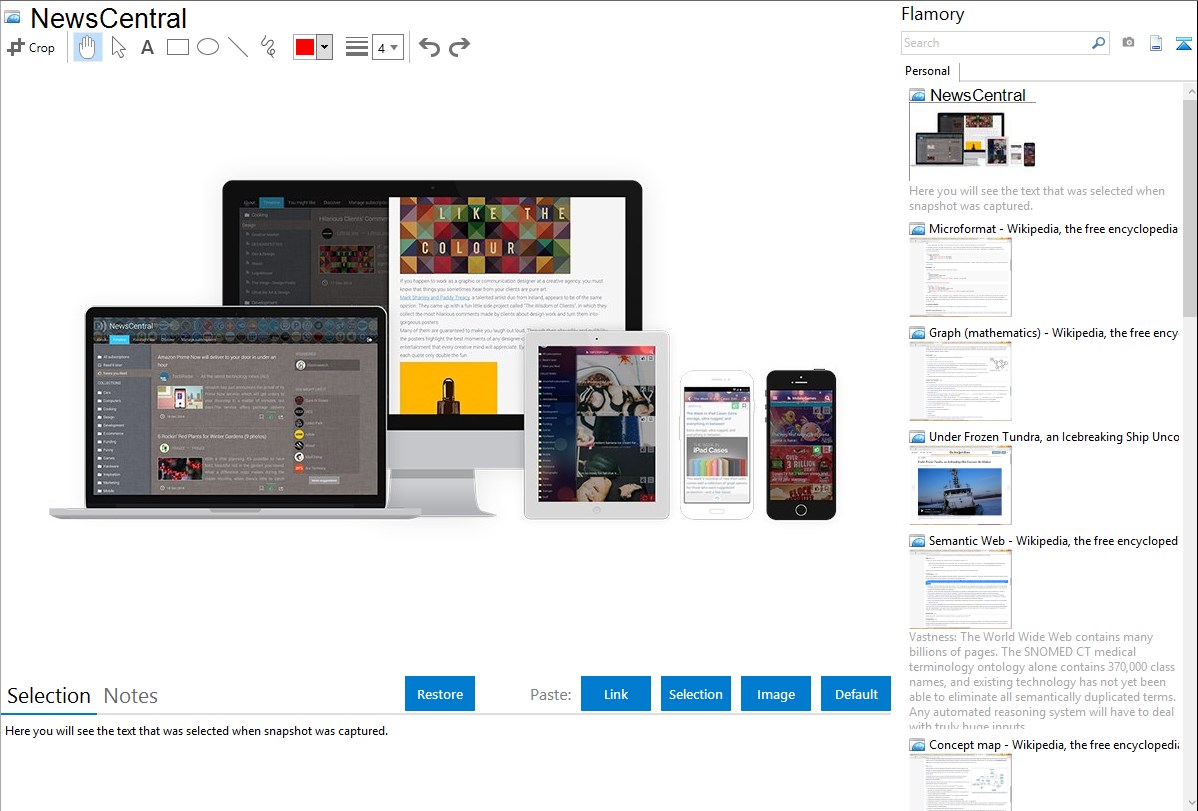Click icon beside Semantic Web title
The height and width of the screenshot is (811, 1198).
917,540
